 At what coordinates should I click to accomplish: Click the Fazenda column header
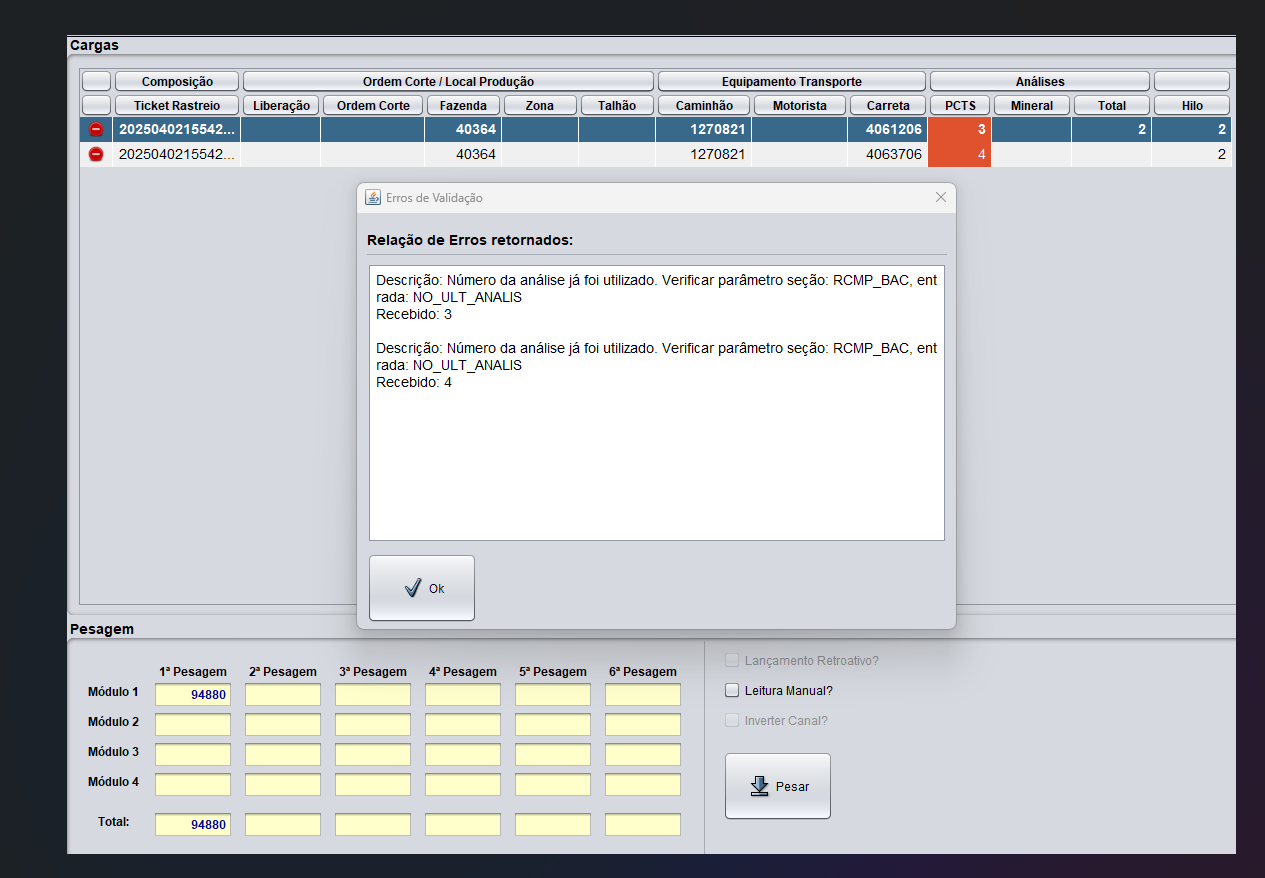(463, 105)
